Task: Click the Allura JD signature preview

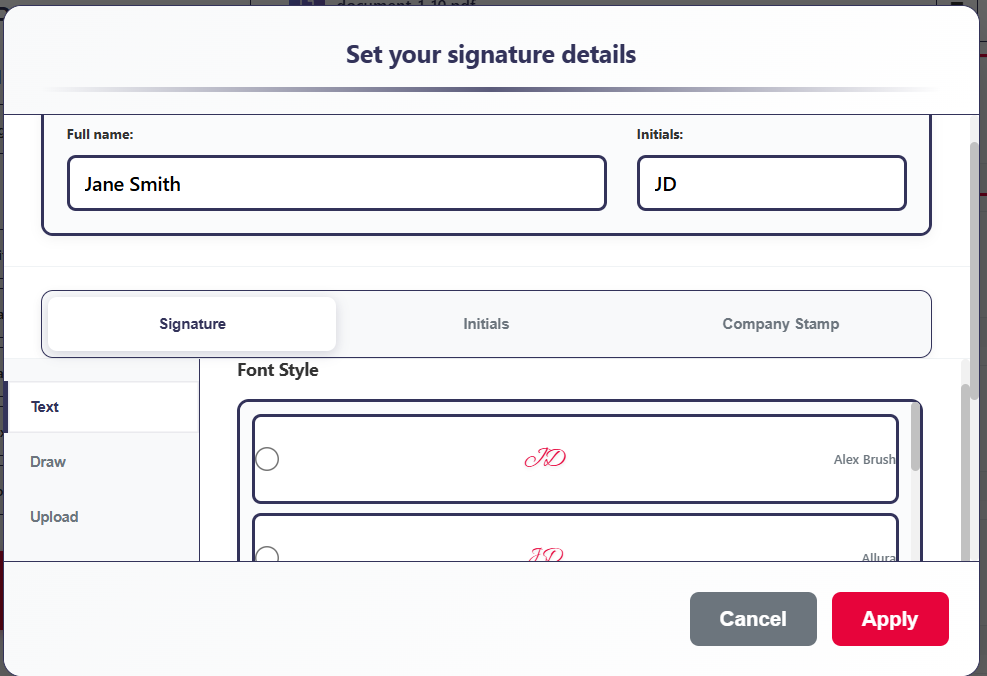Action: [545, 554]
